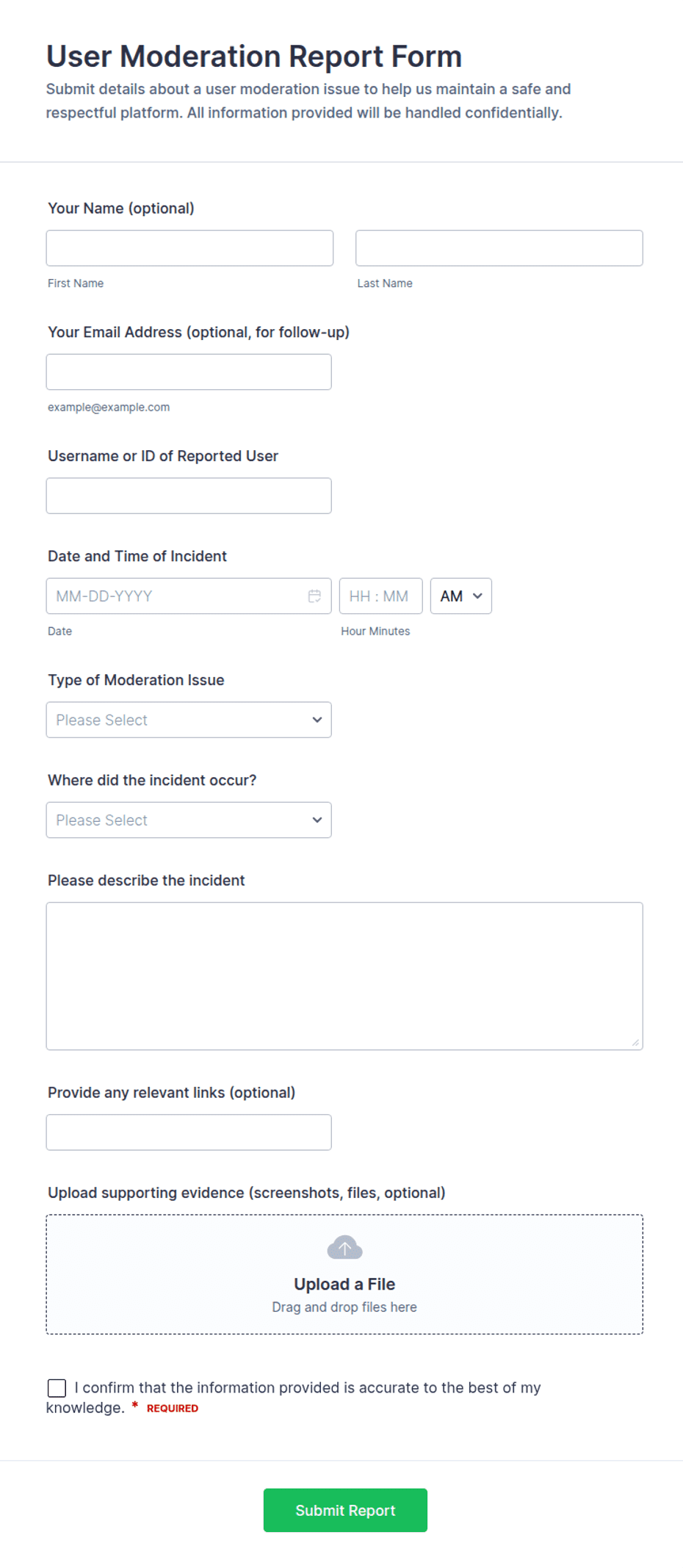Click the cloud upload icon
The height and width of the screenshot is (1568, 683).
click(344, 1247)
